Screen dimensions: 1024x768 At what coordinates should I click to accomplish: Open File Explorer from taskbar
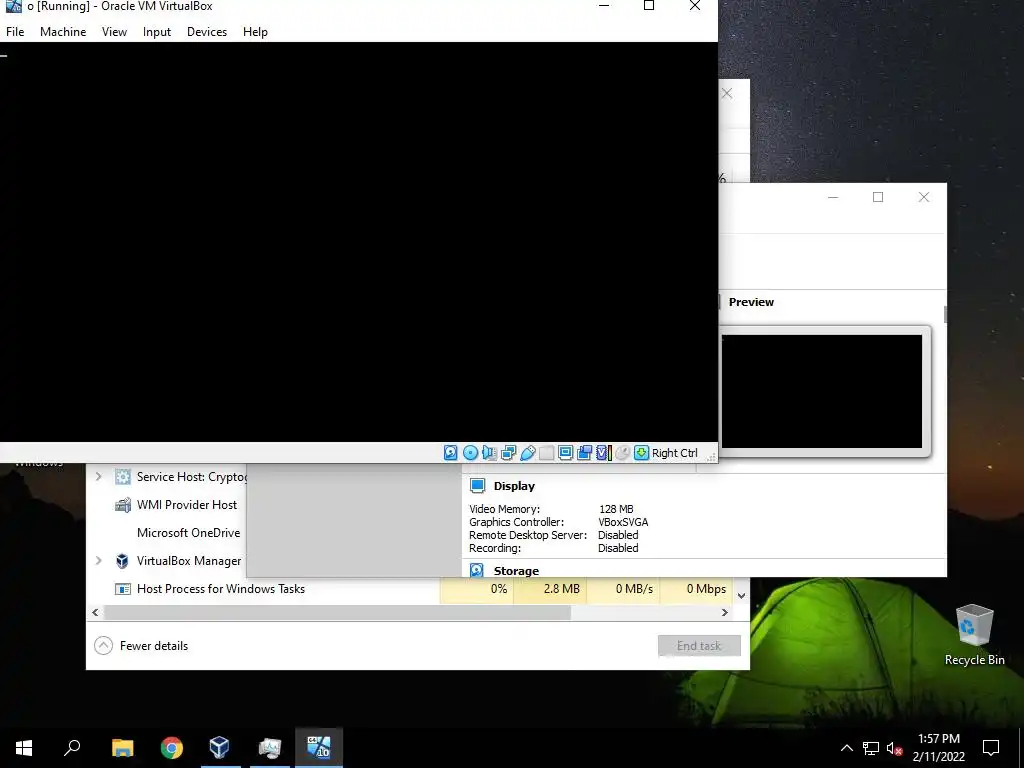[x=122, y=748]
